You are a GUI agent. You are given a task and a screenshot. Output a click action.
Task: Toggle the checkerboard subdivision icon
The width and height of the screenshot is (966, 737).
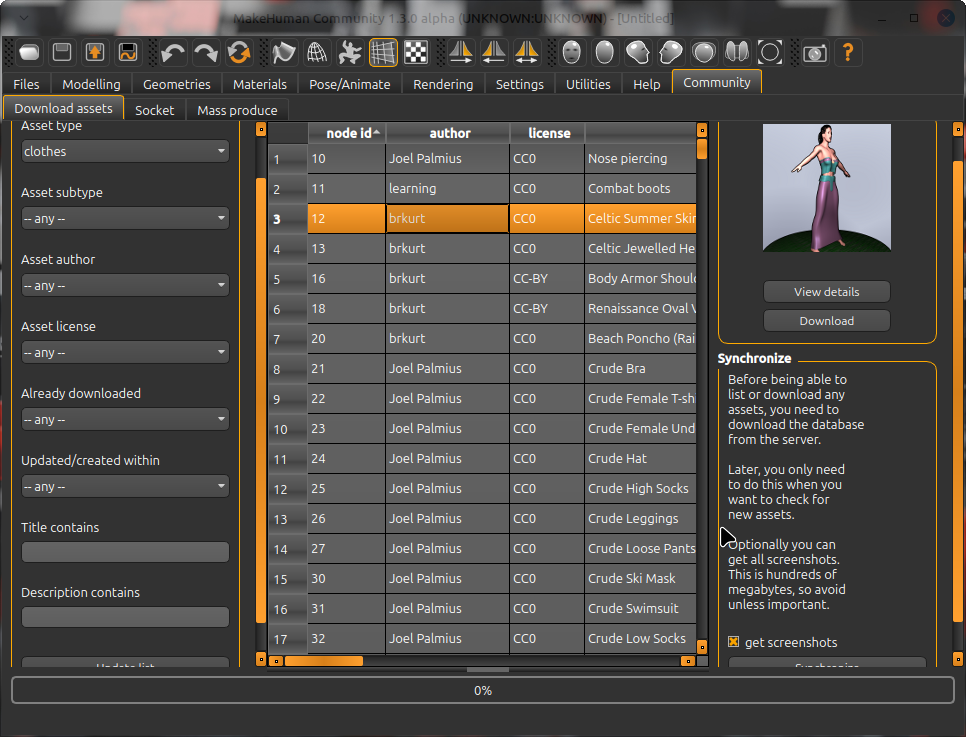point(415,52)
